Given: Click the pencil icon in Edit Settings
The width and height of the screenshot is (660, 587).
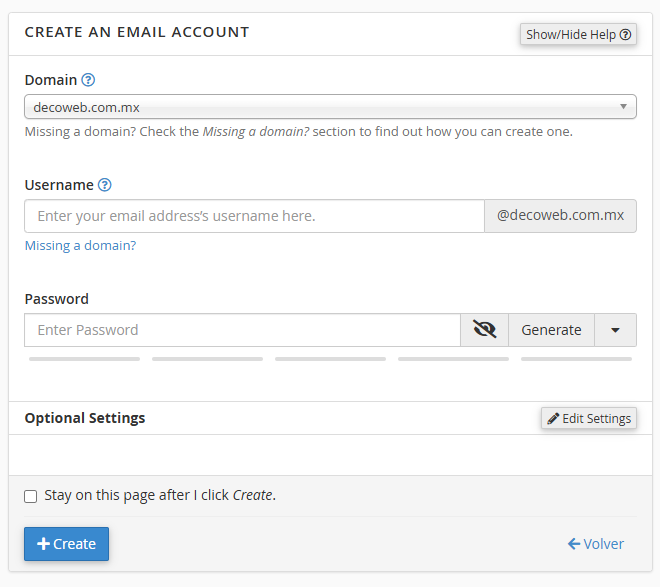Looking at the screenshot, I should click(552, 418).
